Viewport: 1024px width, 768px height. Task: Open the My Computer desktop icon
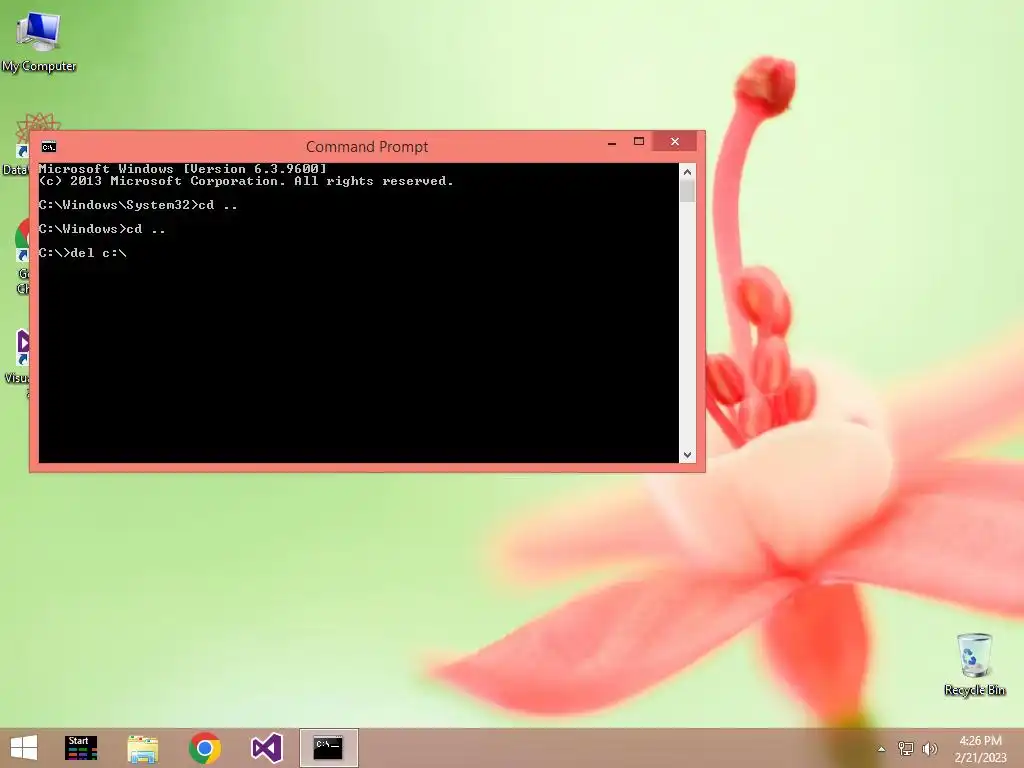click(39, 41)
